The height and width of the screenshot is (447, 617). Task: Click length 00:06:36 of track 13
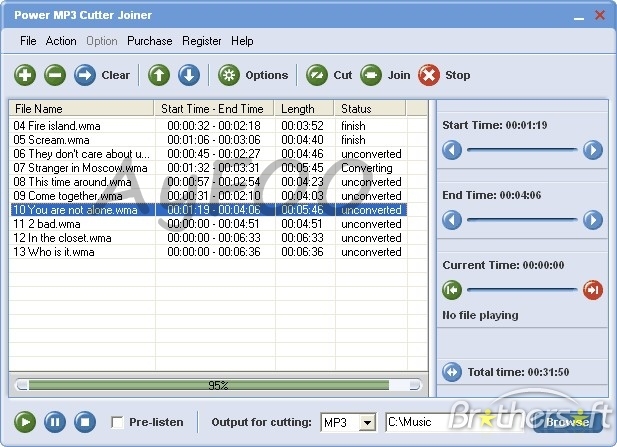point(303,252)
